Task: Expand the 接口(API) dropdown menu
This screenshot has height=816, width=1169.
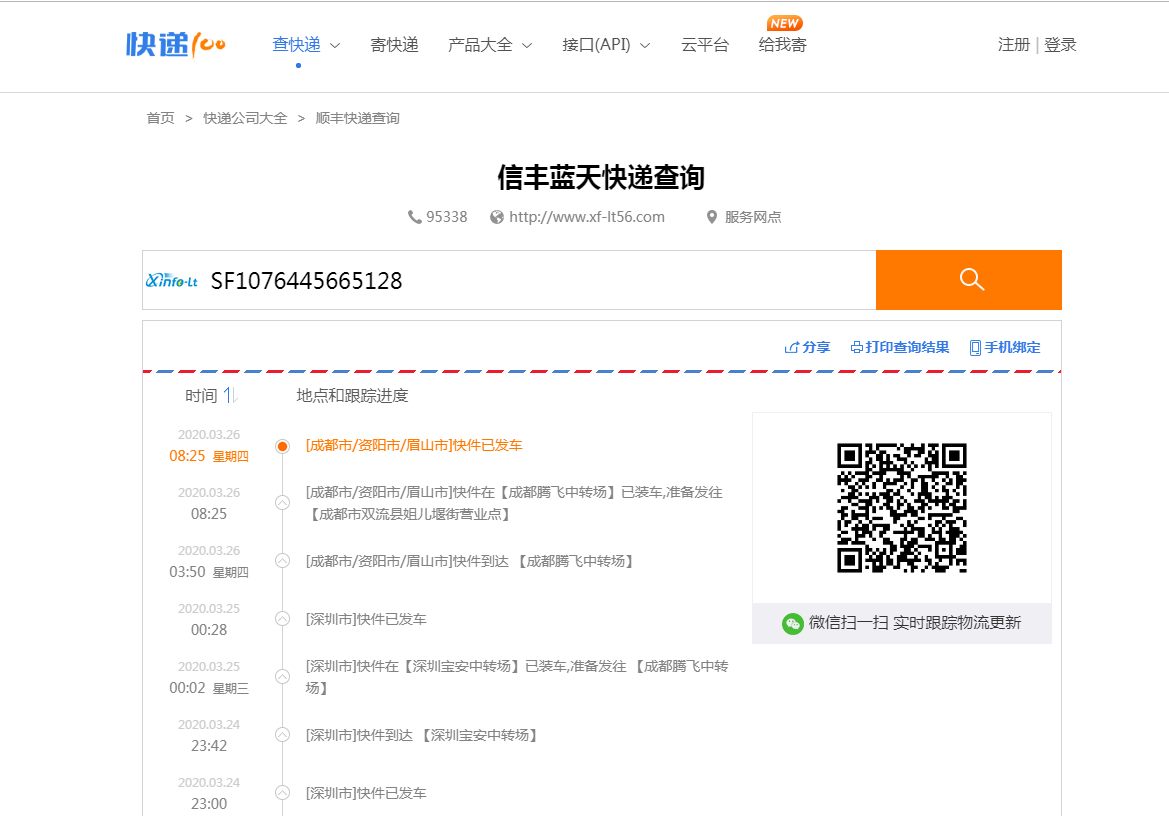Action: [x=606, y=45]
